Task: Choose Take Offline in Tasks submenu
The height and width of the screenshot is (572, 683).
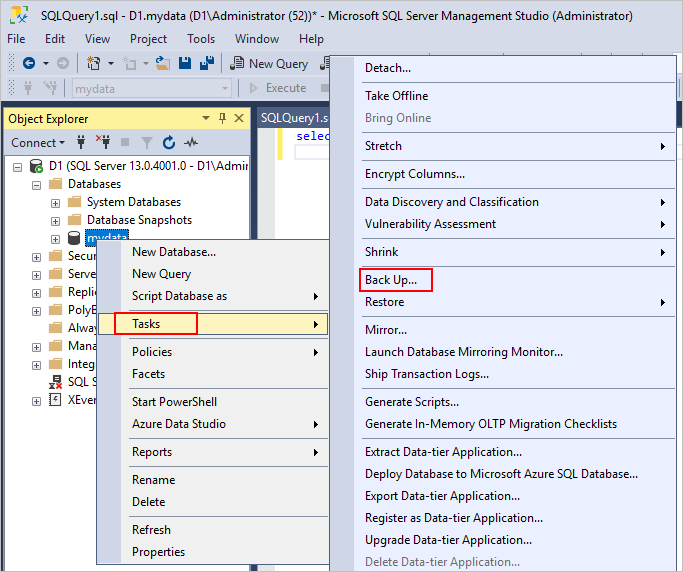Action: [396, 96]
